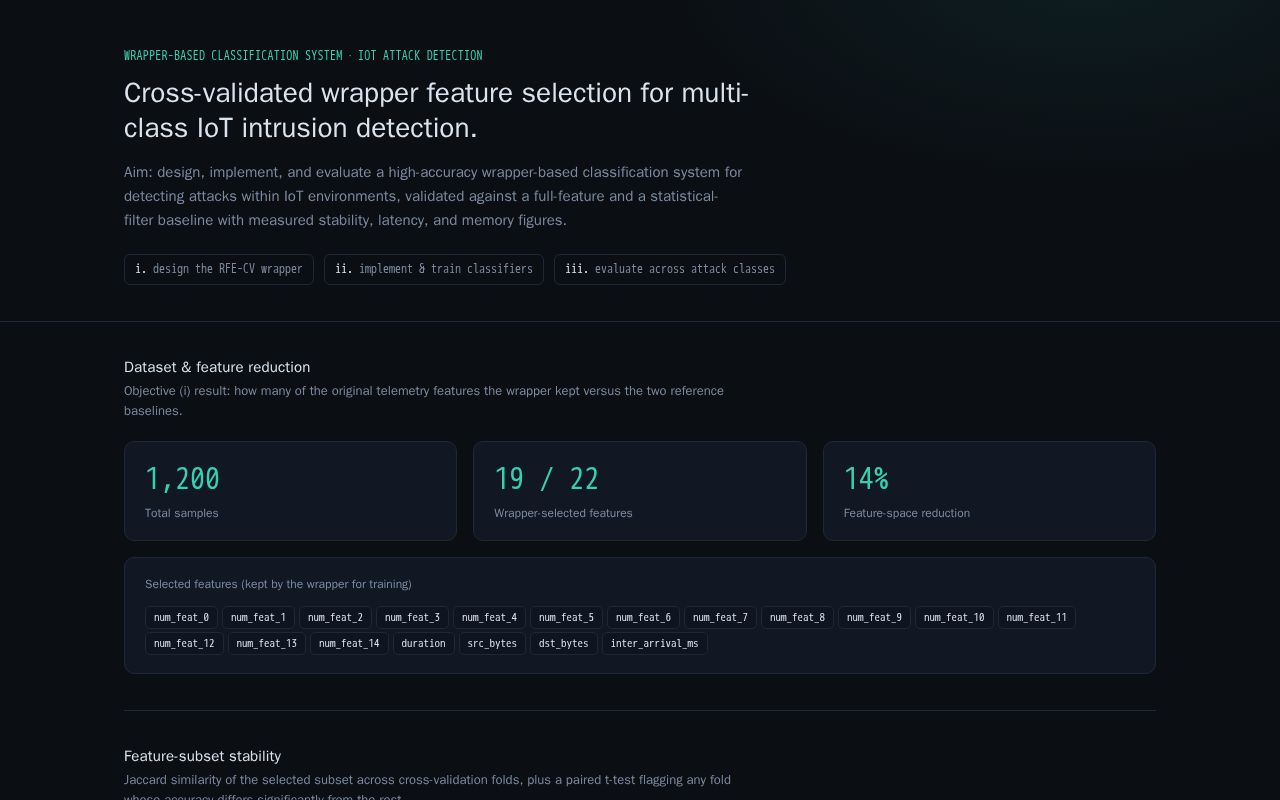This screenshot has width=1280, height=800.
Task: Click the 'Objective (i) result' description text
Action: [424, 401]
